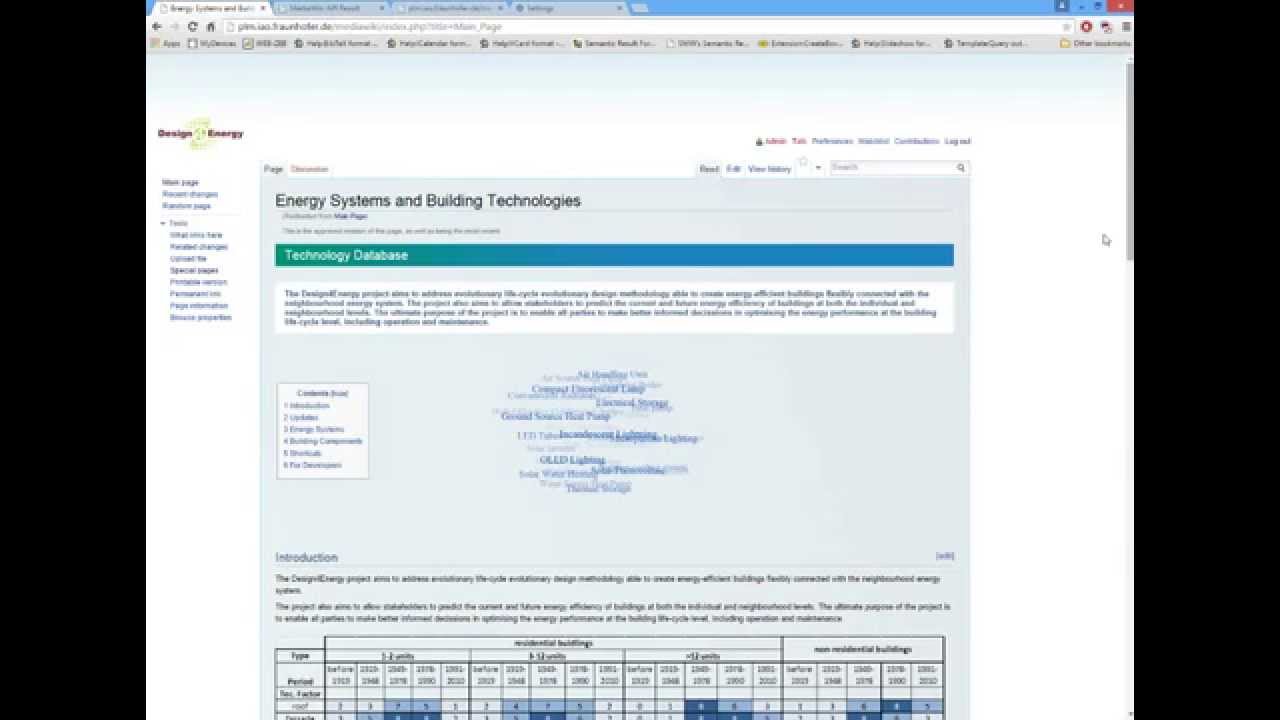
Task: Click OLED Lighting in tag cloud
Action: pyautogui.click(x=573, y=460)
